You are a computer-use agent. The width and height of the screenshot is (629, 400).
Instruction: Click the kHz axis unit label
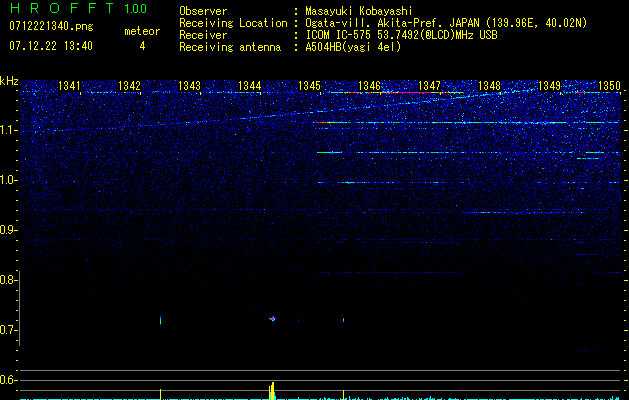click(9, 80)
